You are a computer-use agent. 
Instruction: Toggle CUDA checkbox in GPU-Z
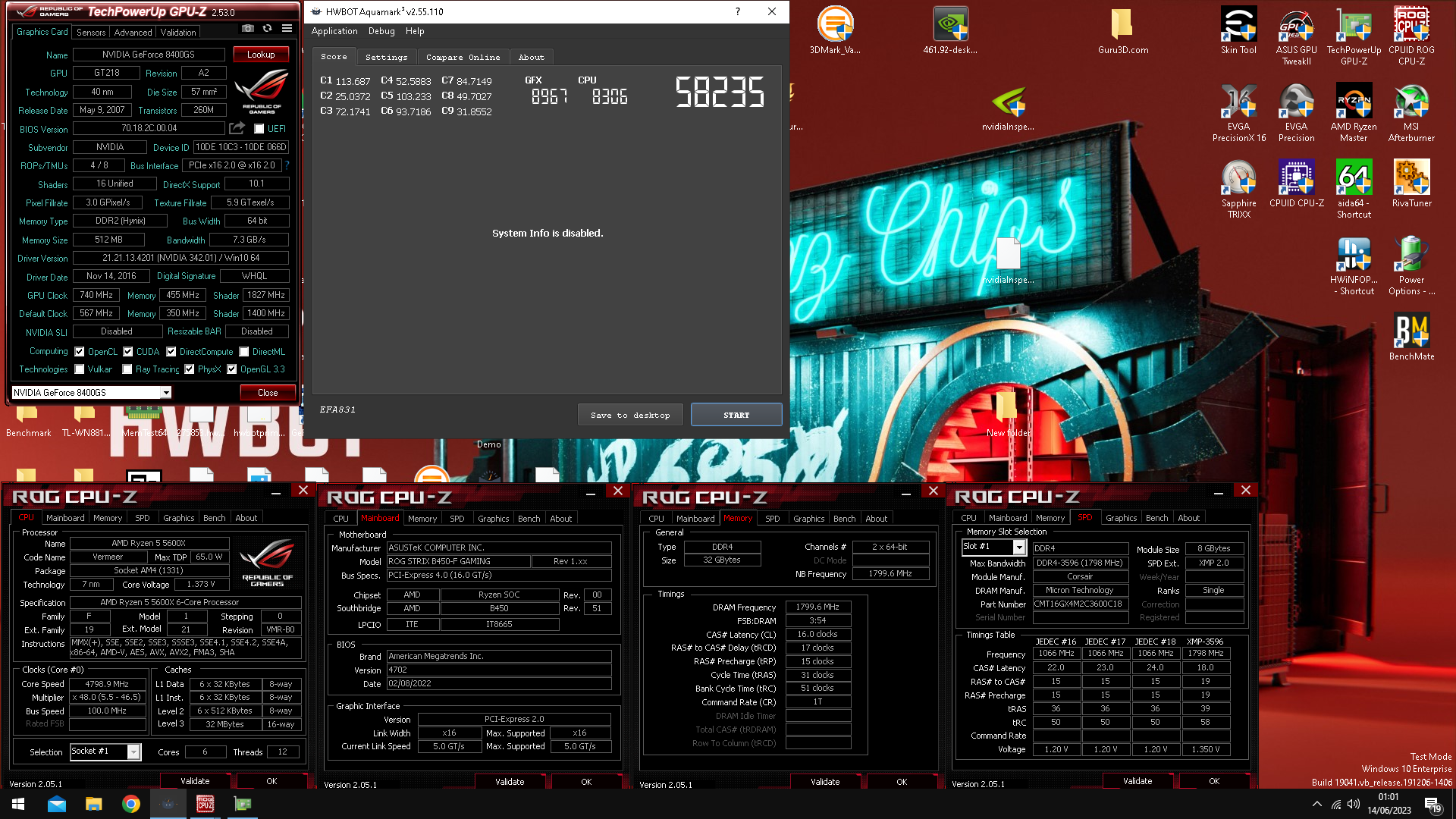(128, 352)
